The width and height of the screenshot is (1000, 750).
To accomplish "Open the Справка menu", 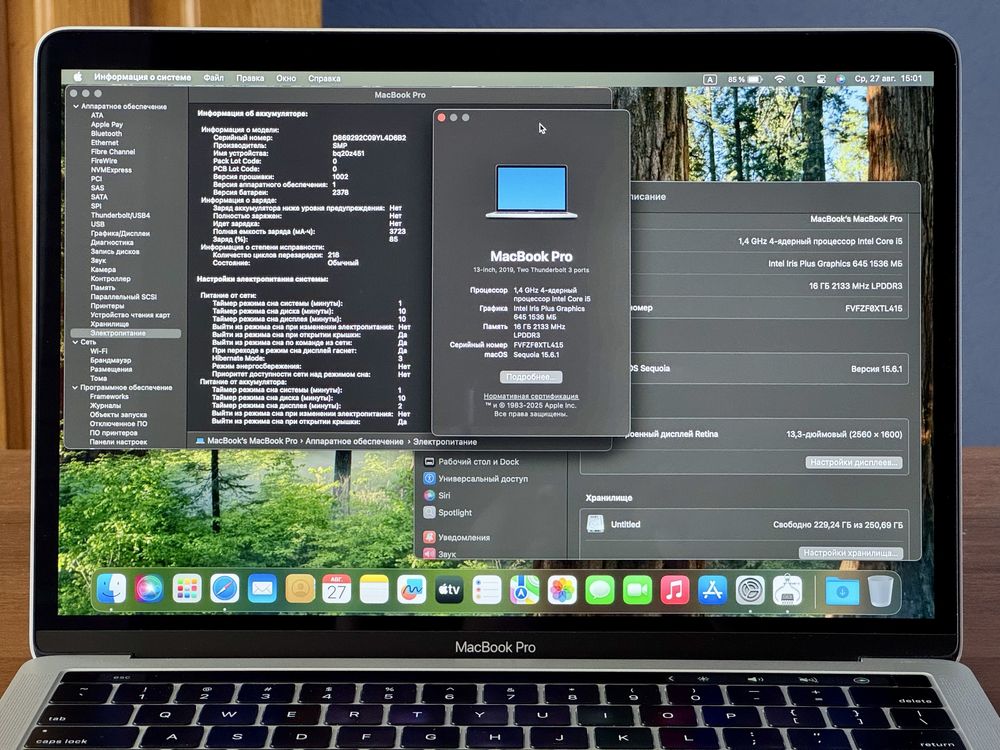I will pos(324,78).
